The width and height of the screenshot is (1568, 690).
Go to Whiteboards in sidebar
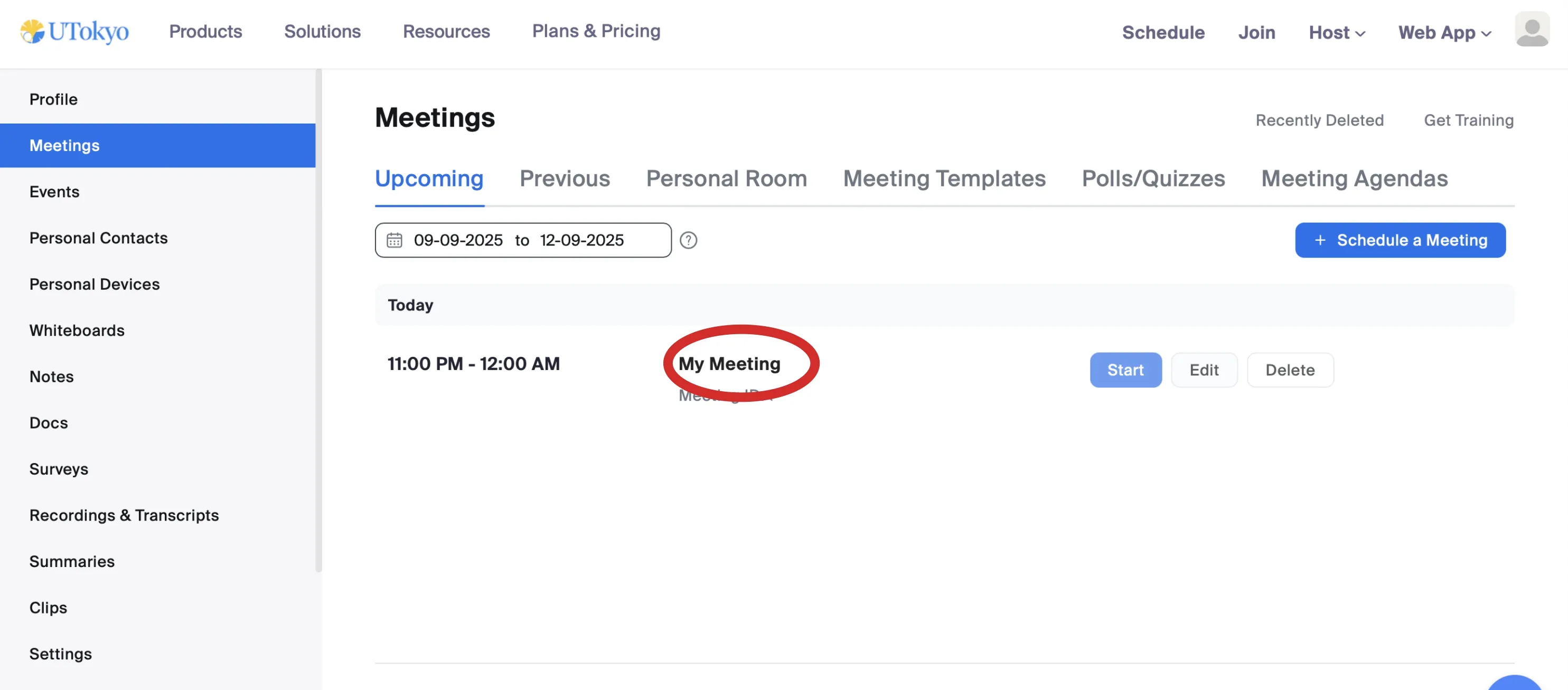pyautogui.click(x=77, y=330)
